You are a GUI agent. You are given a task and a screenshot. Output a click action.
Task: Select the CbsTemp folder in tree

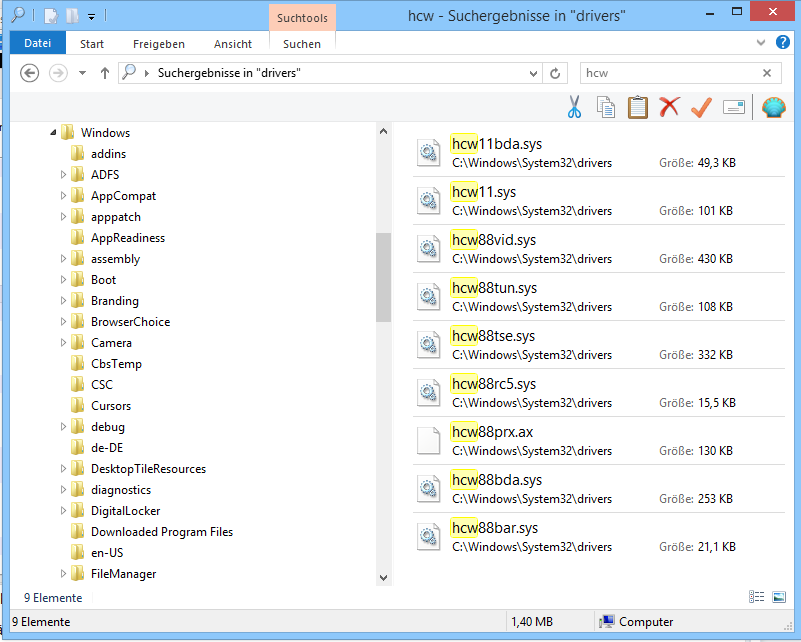pyautogui.click(x=116, y=364)
